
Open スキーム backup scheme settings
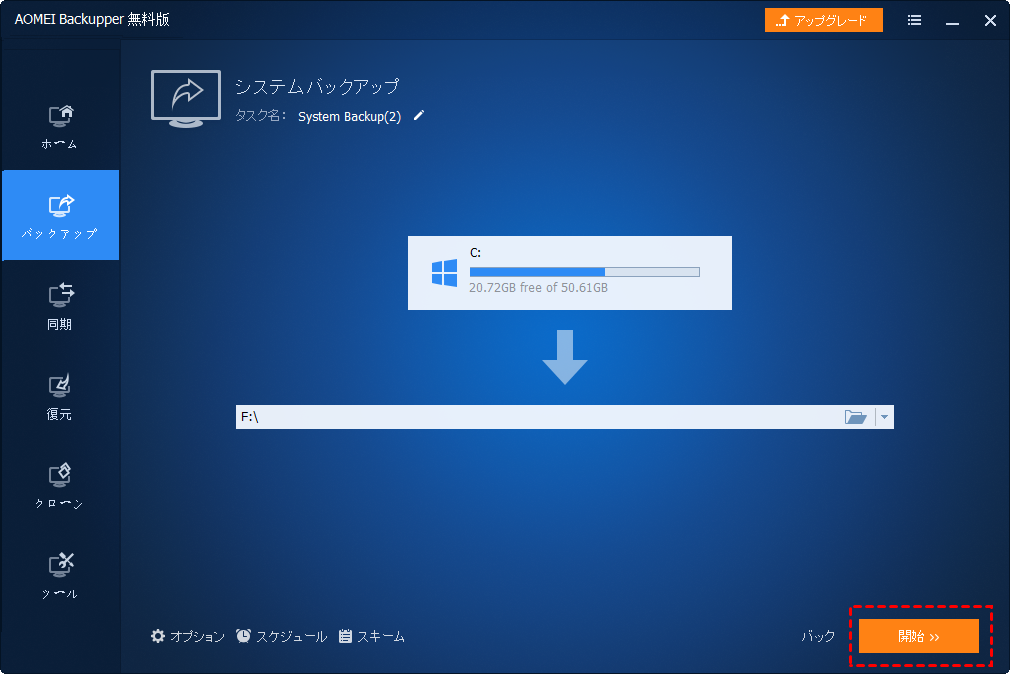372,637
